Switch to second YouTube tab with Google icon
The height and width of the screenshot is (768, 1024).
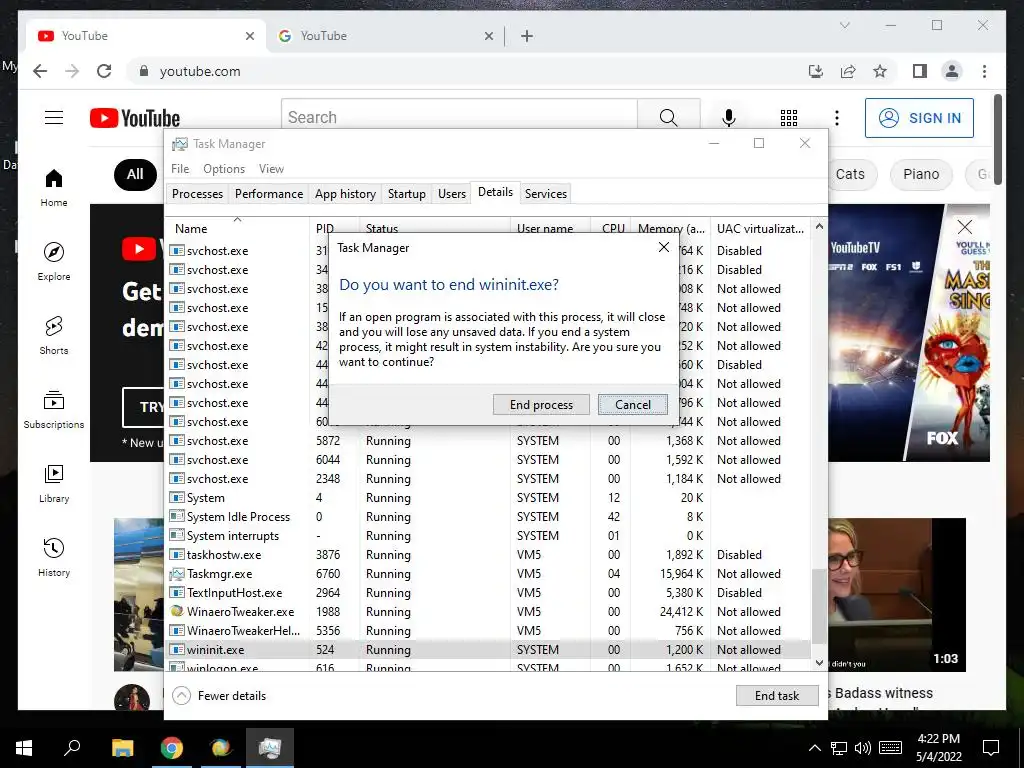pyautogui.click(x=385, y=36)
